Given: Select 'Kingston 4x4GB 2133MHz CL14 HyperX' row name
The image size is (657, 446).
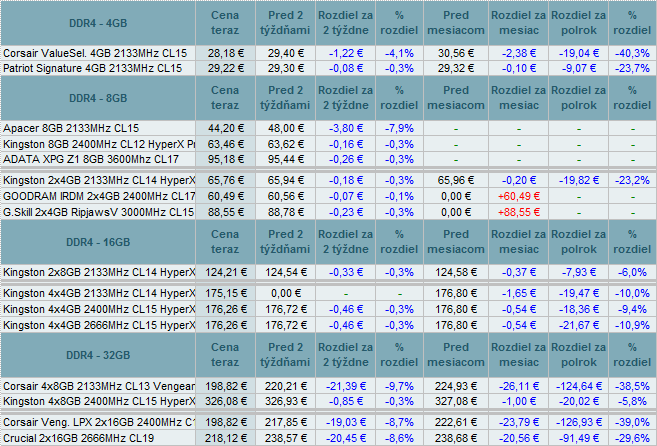Looking at the screenshot, I should point(99,293).
